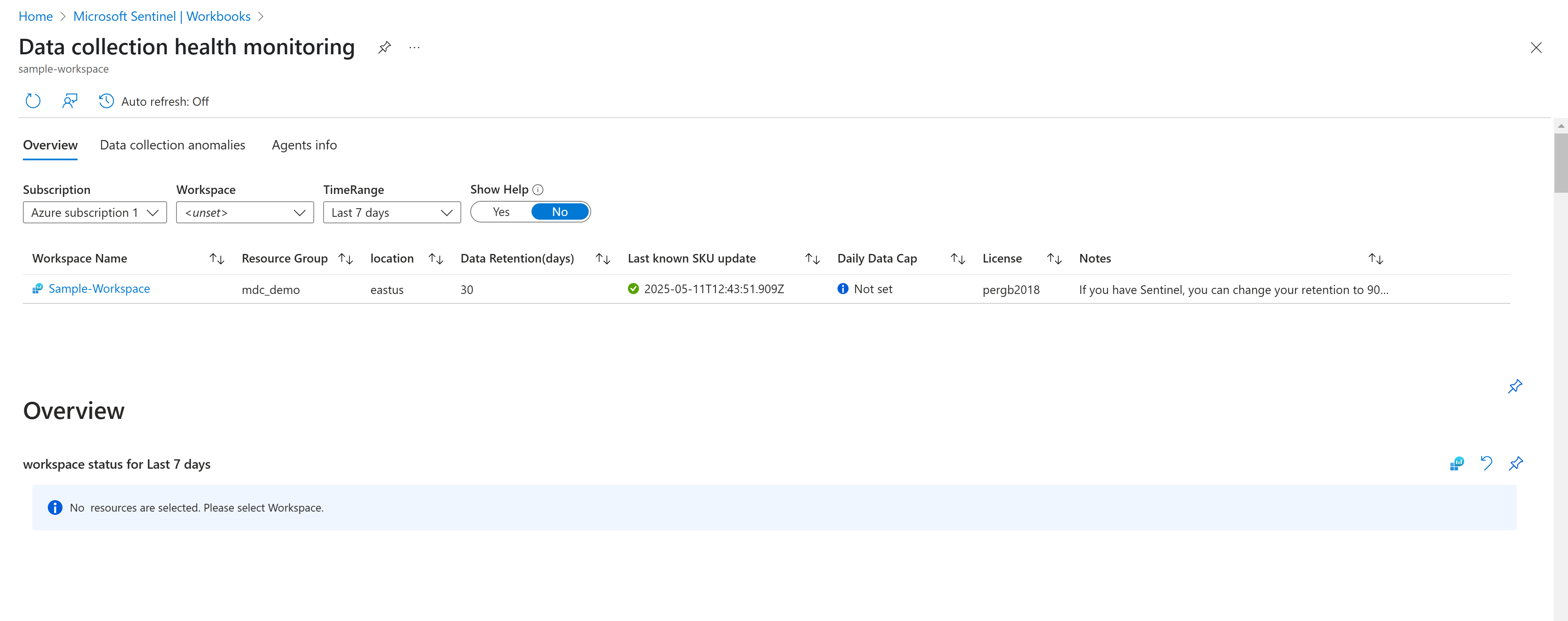Open the Sample-Workspace link
The height and width of the screenshot is (621, 1568).
pyautogui.click(x=99, y=288)
